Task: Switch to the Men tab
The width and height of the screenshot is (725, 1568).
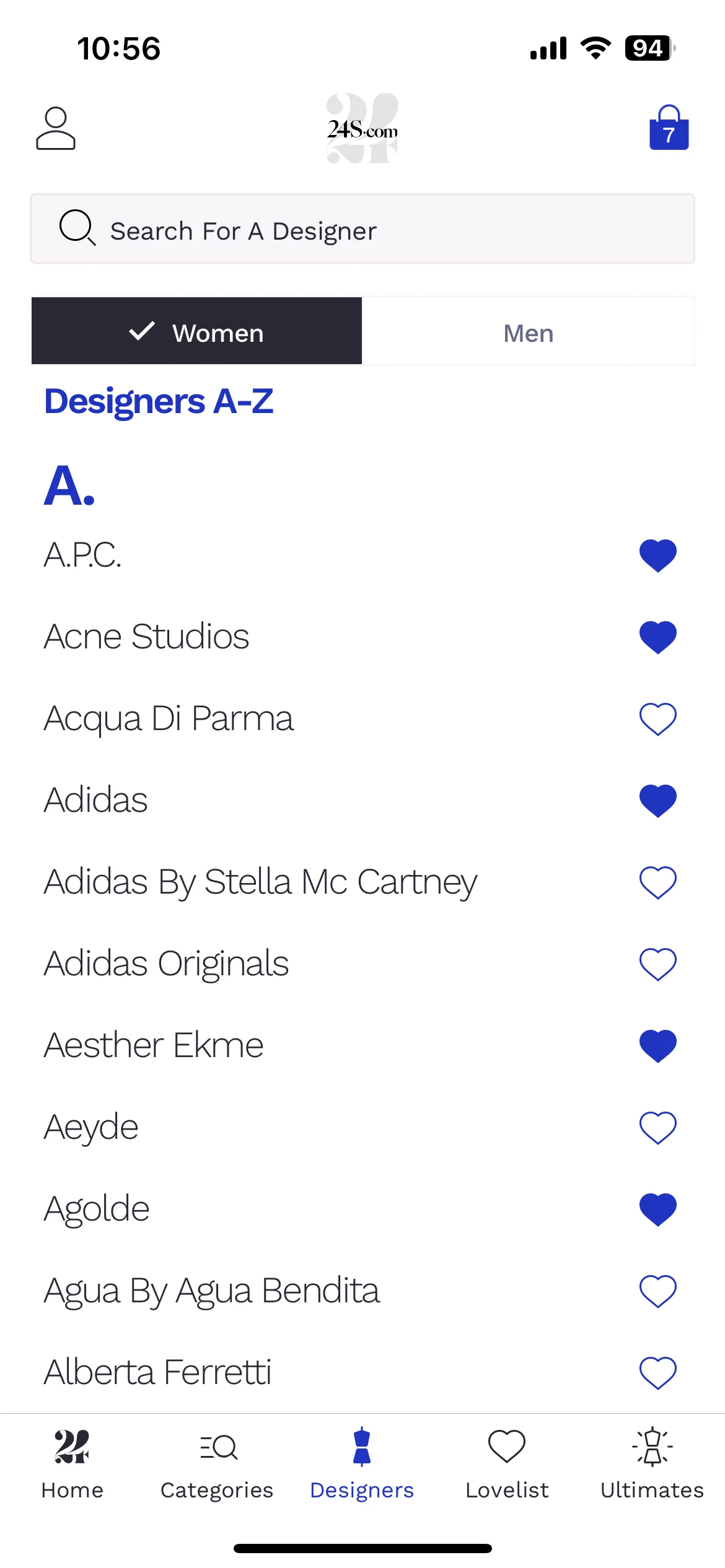Action: coord(528,331)
